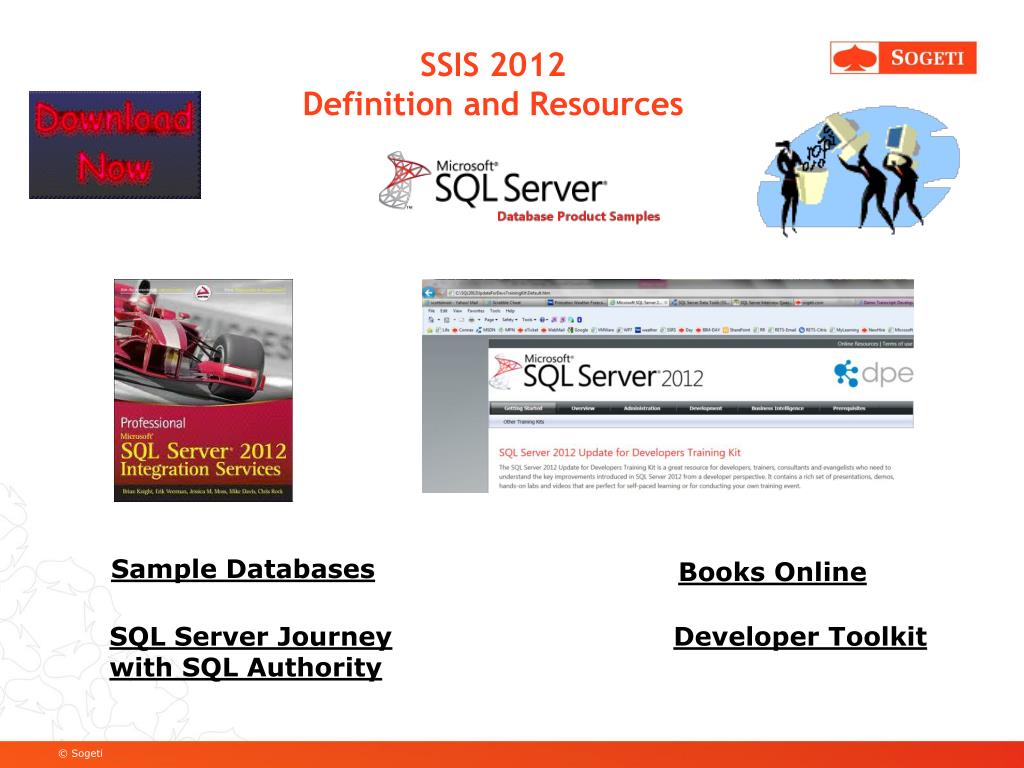
Task: Click the SQL Server 2012 logo in the web page screenshot
Action: 597,372
